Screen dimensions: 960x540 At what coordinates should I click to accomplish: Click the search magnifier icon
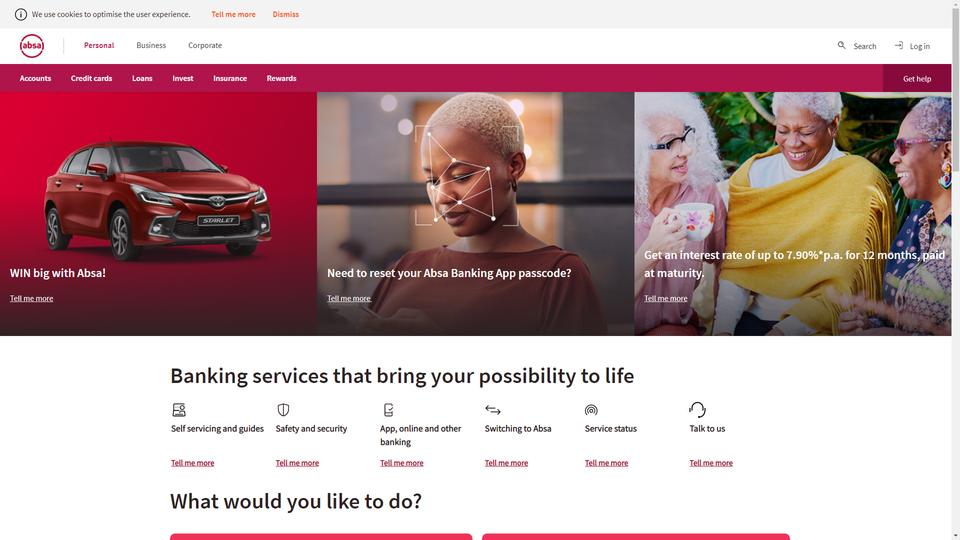coord(841,45)
